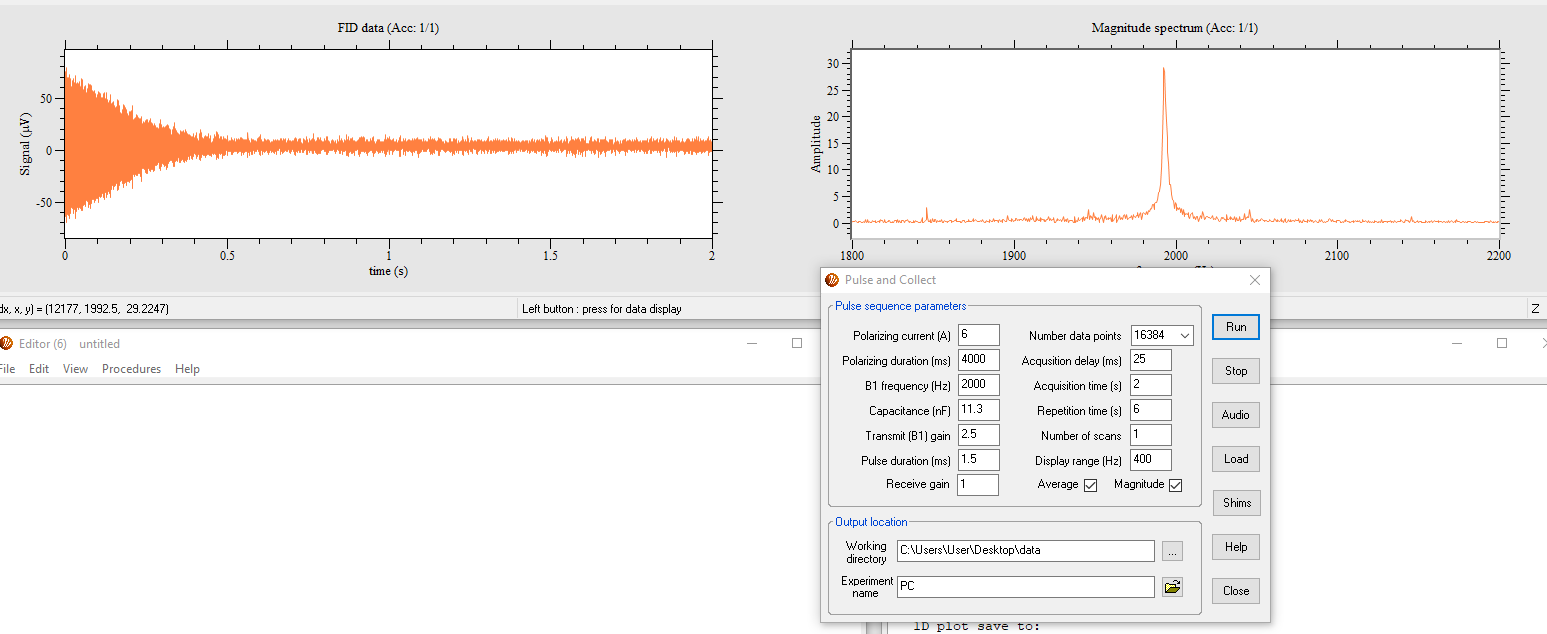The width and height of the screenshot is (1547, 634).
Task: Click Load to load a dataset
Action: [x=1235, y=458]
